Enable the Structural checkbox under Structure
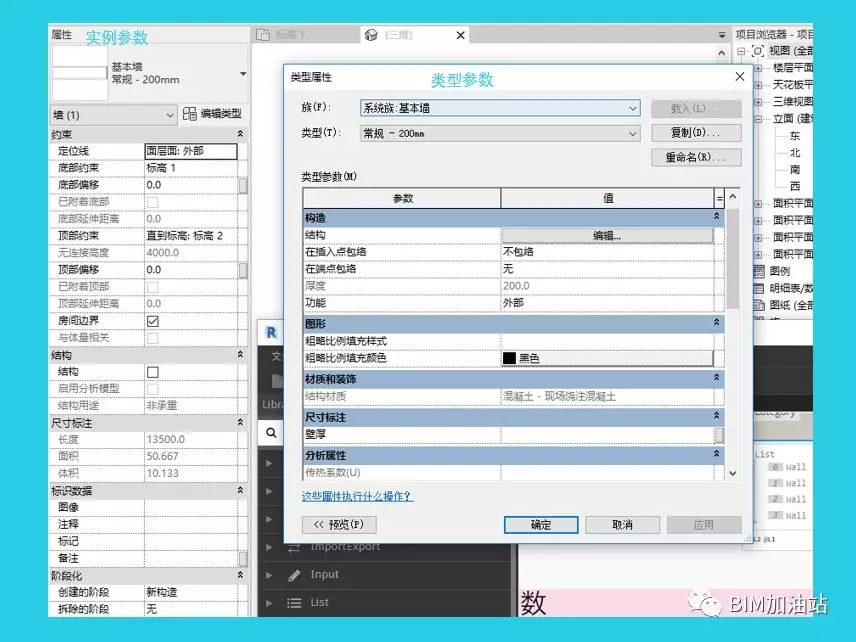The width and height of the screenshot is (856, 642). point(153,372)
